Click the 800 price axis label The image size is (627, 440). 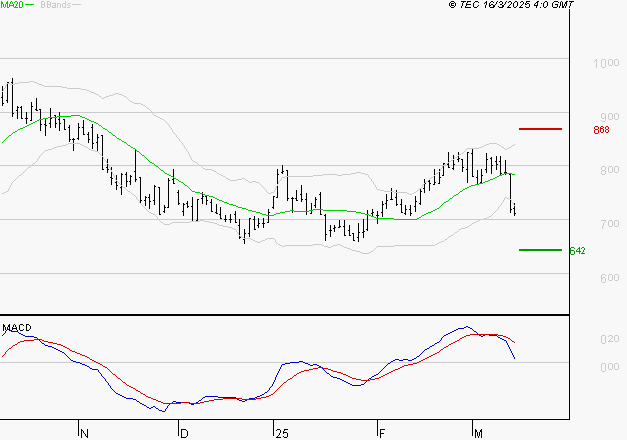609,170
